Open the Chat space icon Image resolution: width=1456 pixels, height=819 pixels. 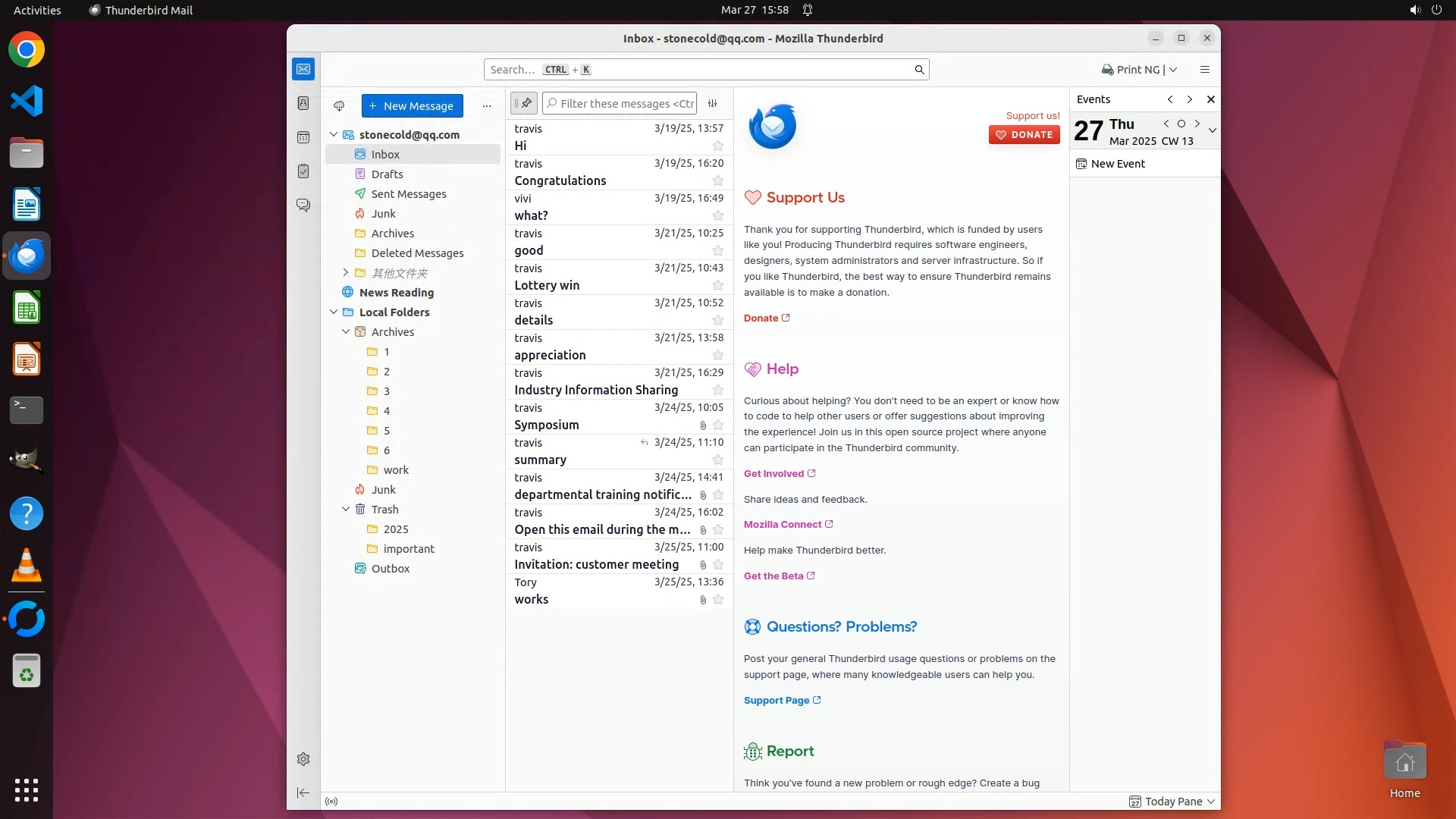click(x=303, y=206)
